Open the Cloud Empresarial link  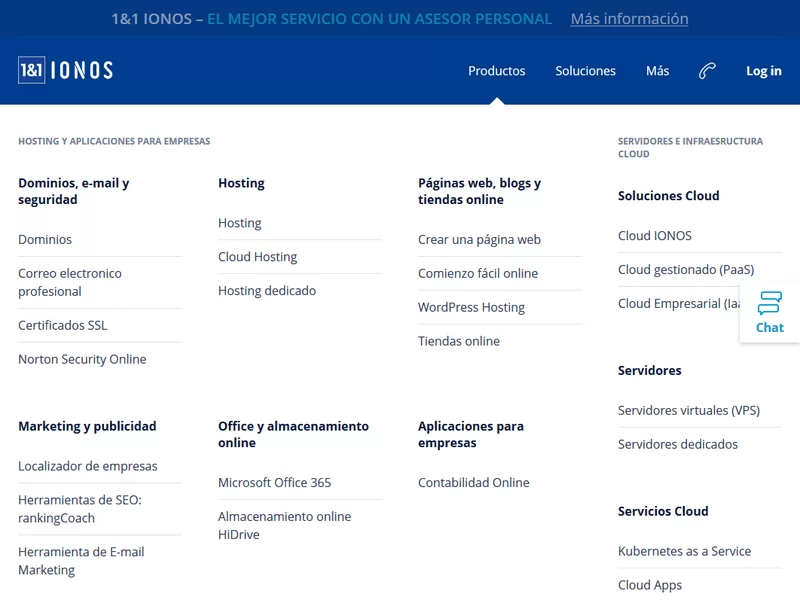click(679, 304)
